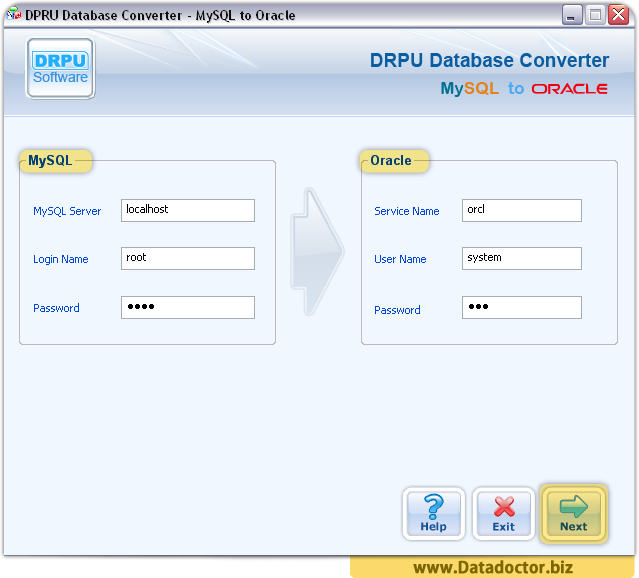This screenshot has width=639, height=578.
Task: Click the MySQL to ORACLE subtitle
Action: pos(524,88)
